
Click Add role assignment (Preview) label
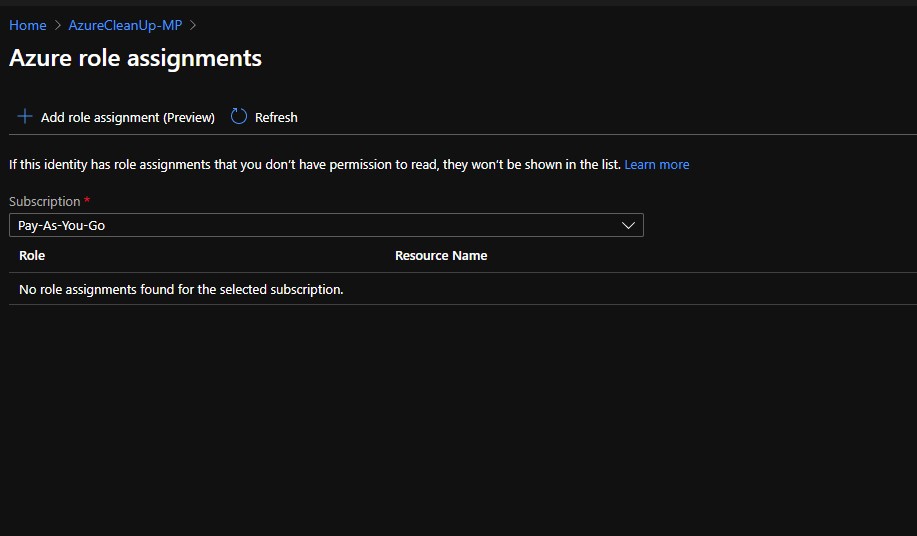point(127,117)
